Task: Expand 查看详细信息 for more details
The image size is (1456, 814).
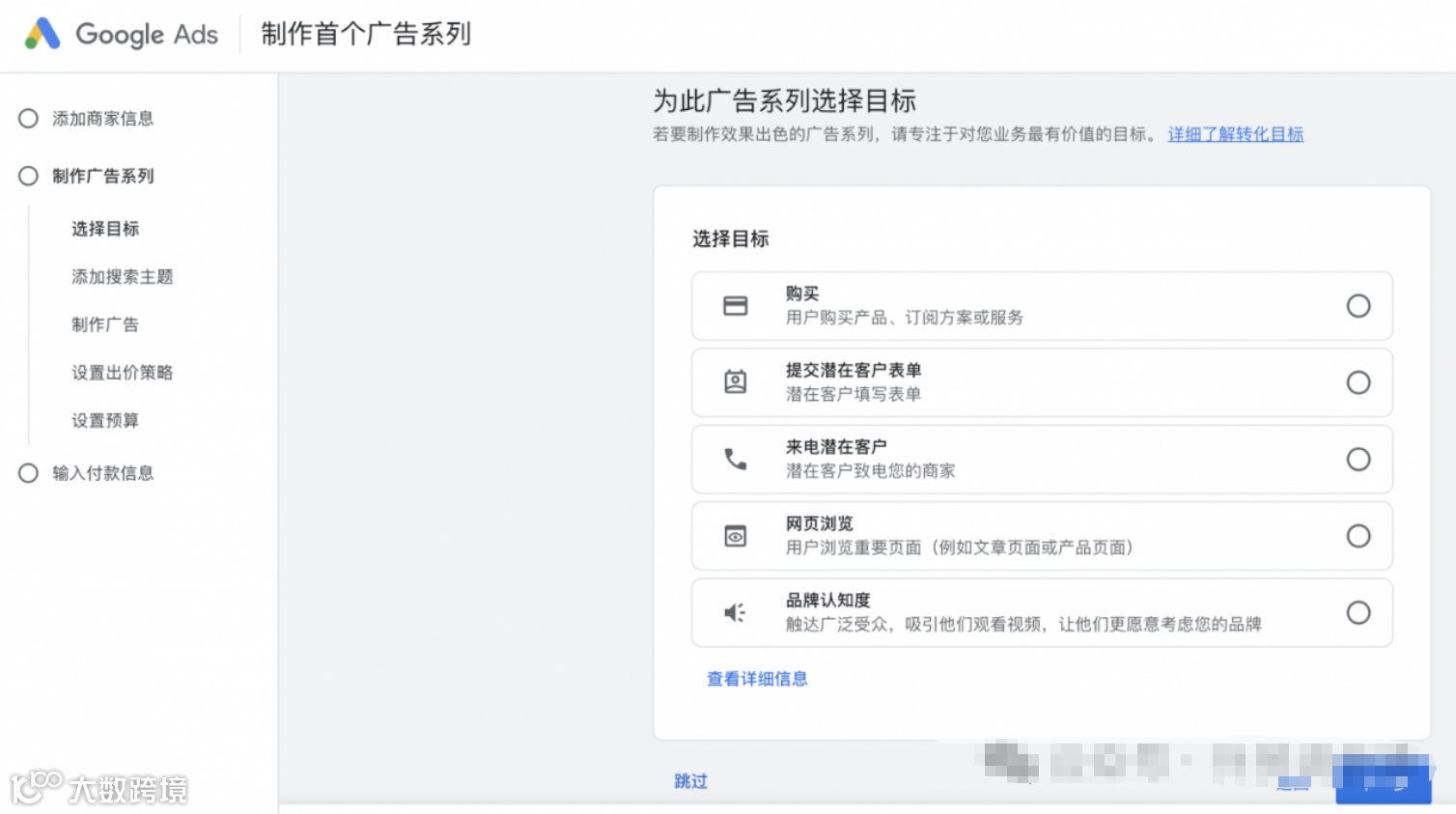Action: [757, 679]
